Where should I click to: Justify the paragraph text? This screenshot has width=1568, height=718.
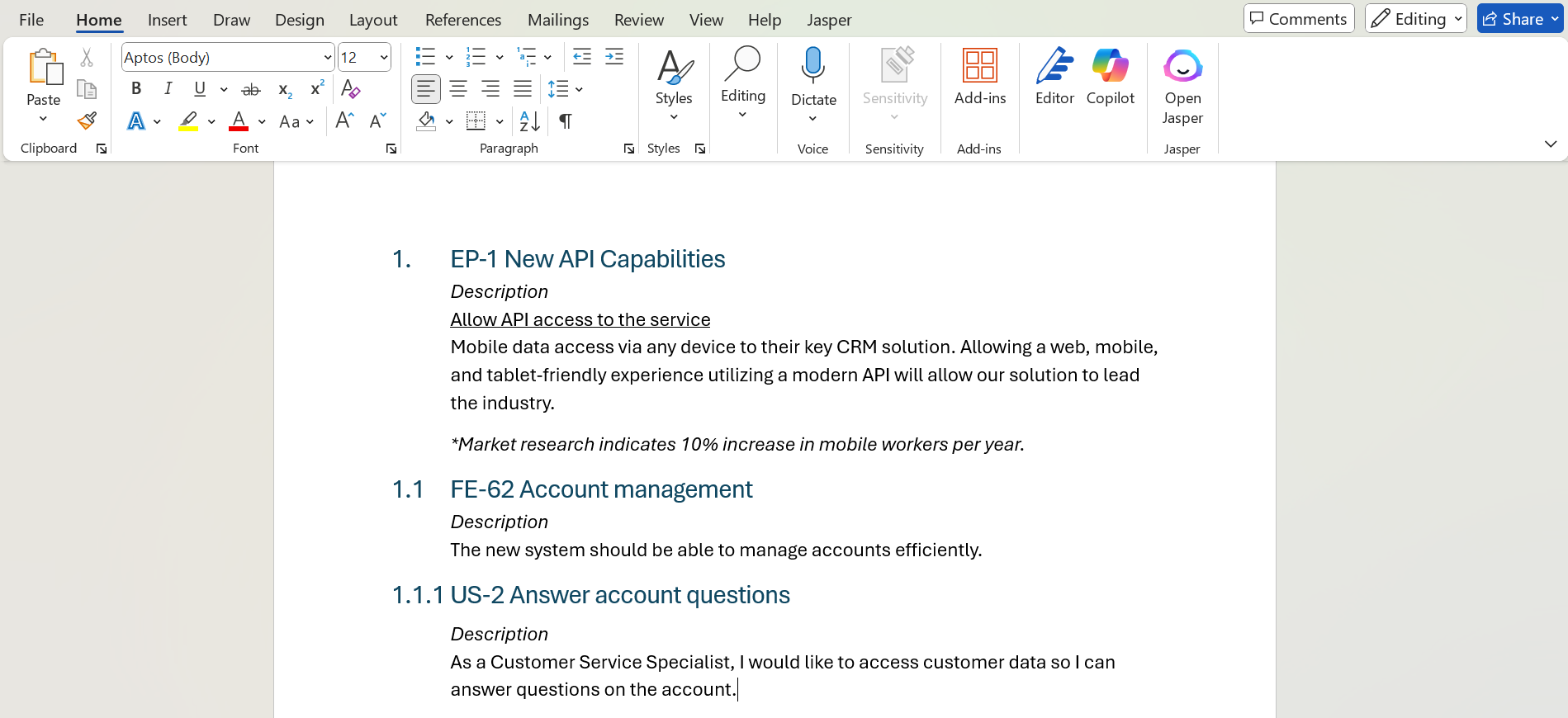tap(523, 89)
